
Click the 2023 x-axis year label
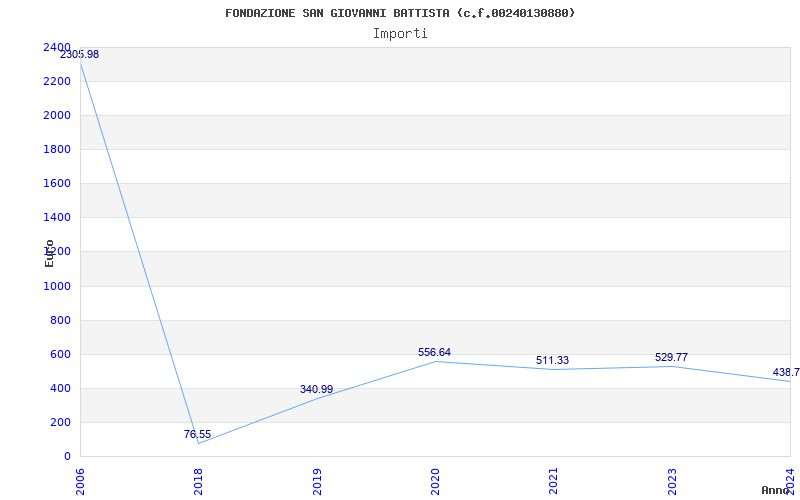tap(672, 482)
